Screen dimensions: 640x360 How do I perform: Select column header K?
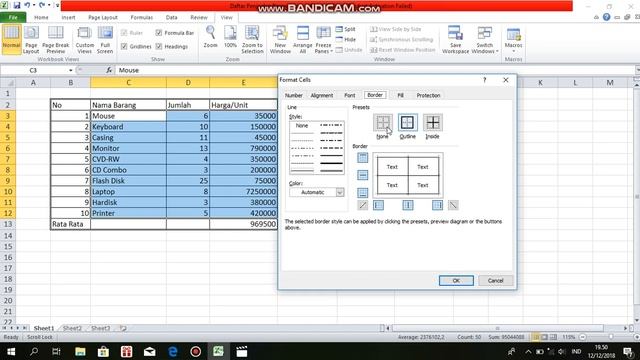[540, 82]
